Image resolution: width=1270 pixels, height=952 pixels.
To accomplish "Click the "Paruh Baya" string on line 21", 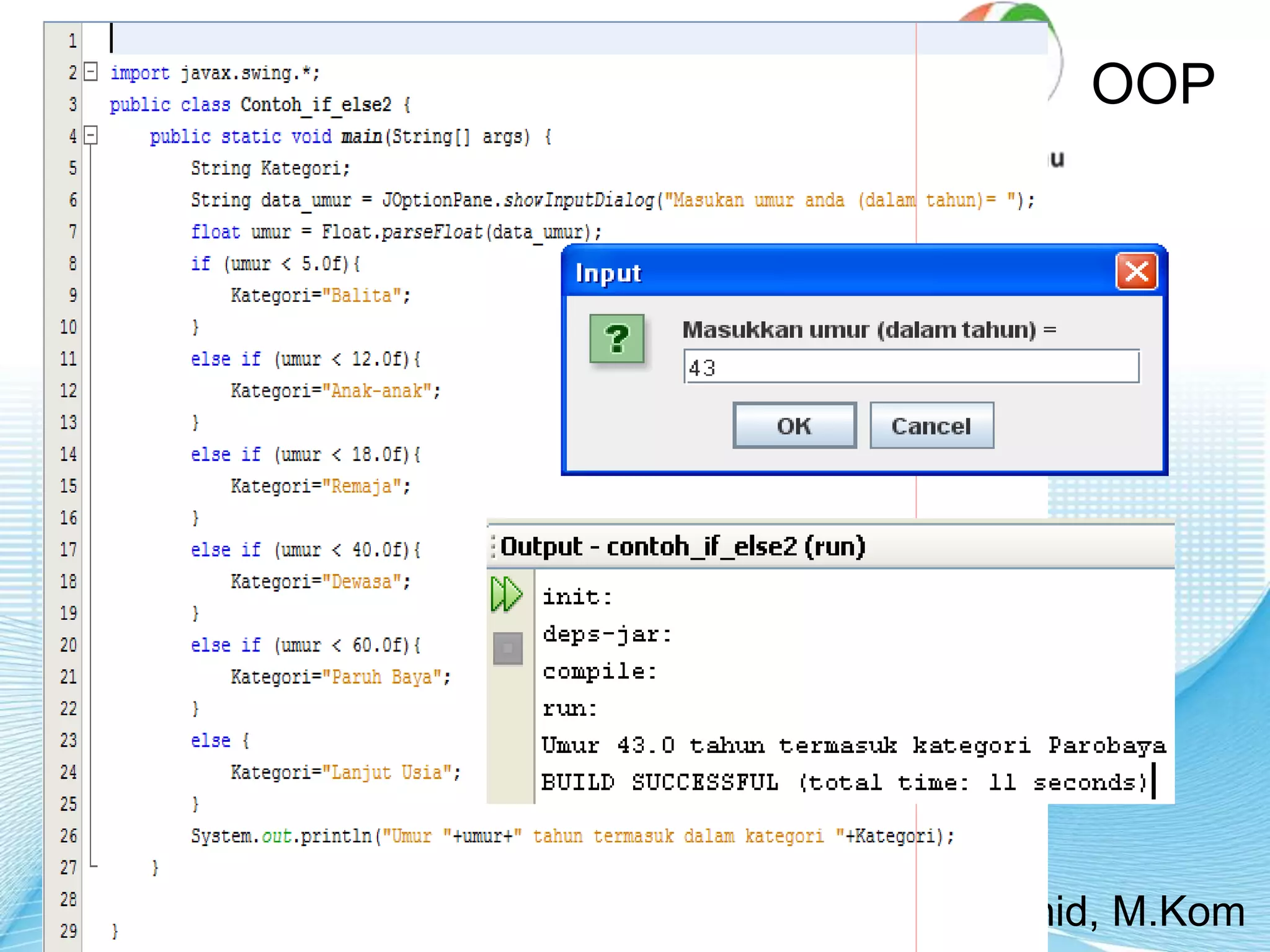I will [x=382, y=677].
